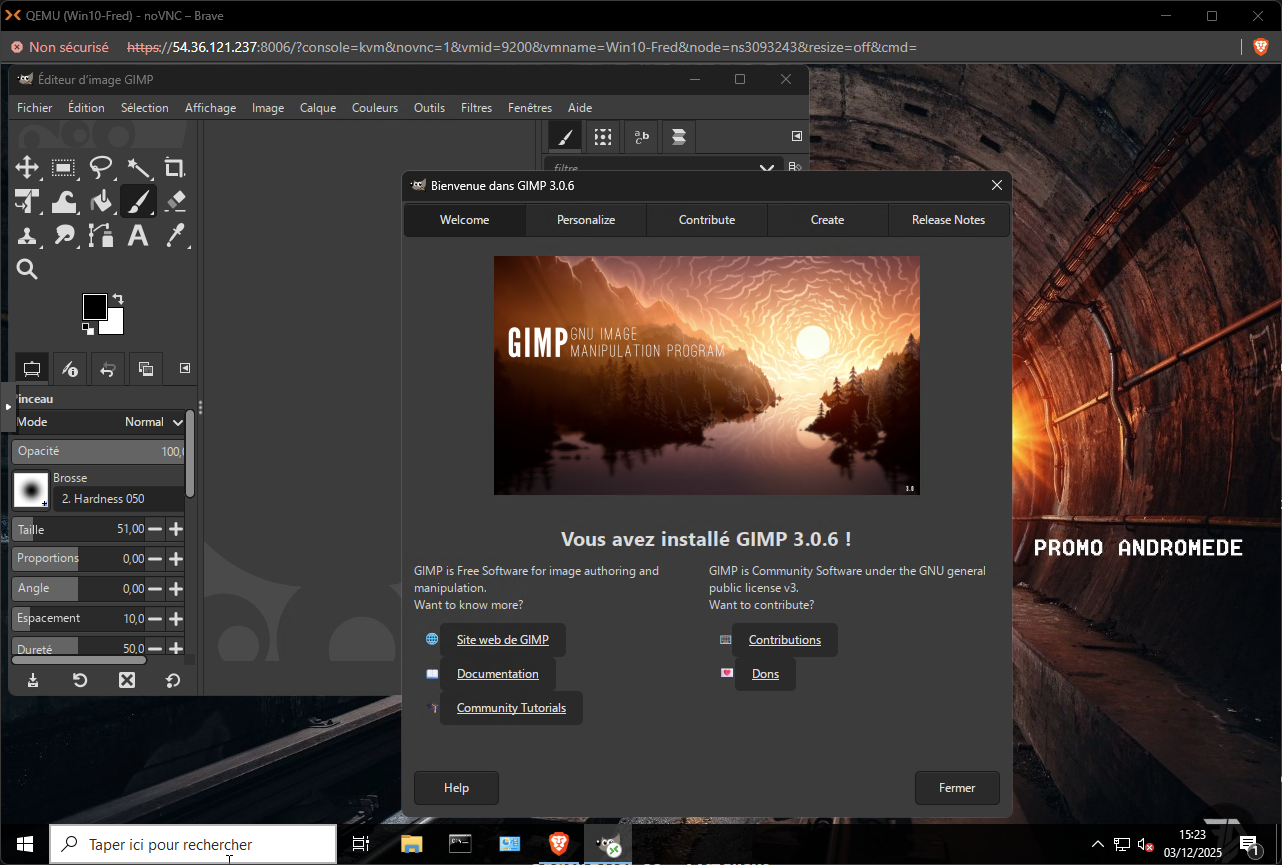This screenshot has width=1282, height=865.
Task: Pick the Rectangle Select tool
Action: click(64, 168)
